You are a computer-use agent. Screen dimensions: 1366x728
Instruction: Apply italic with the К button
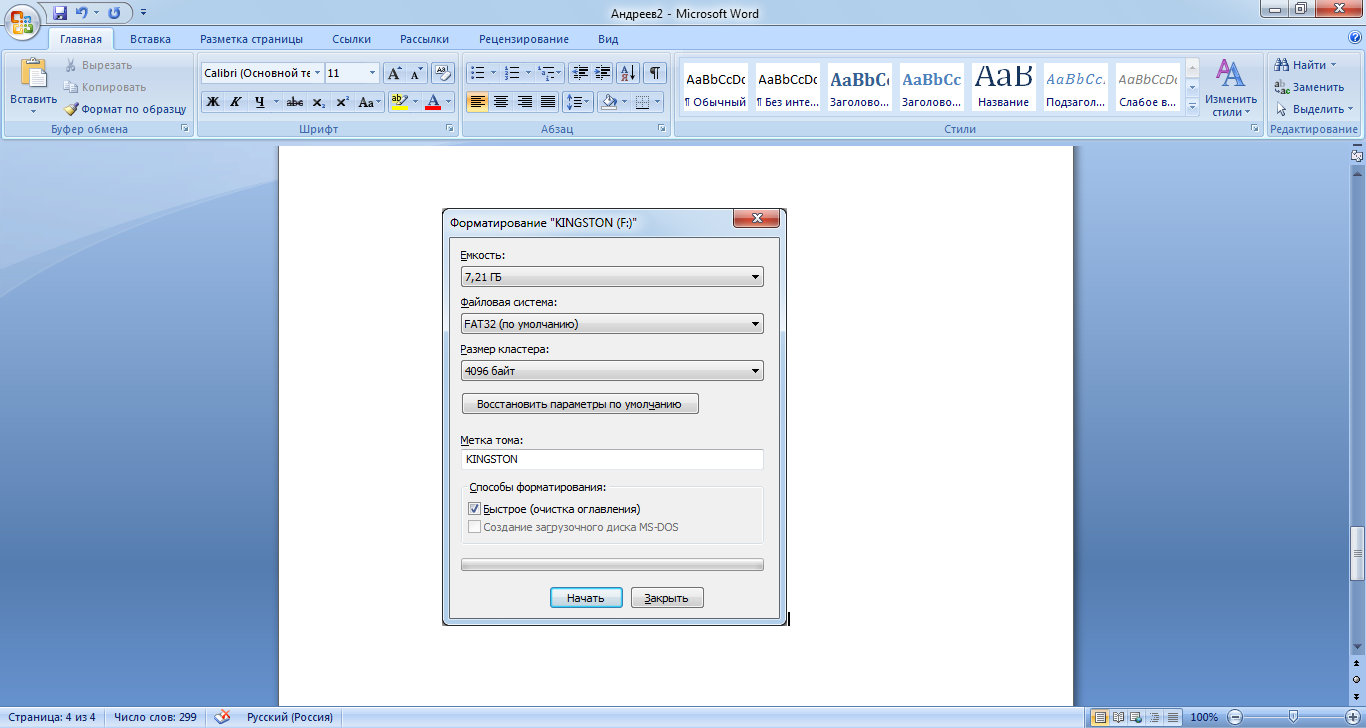pos(235,102)
